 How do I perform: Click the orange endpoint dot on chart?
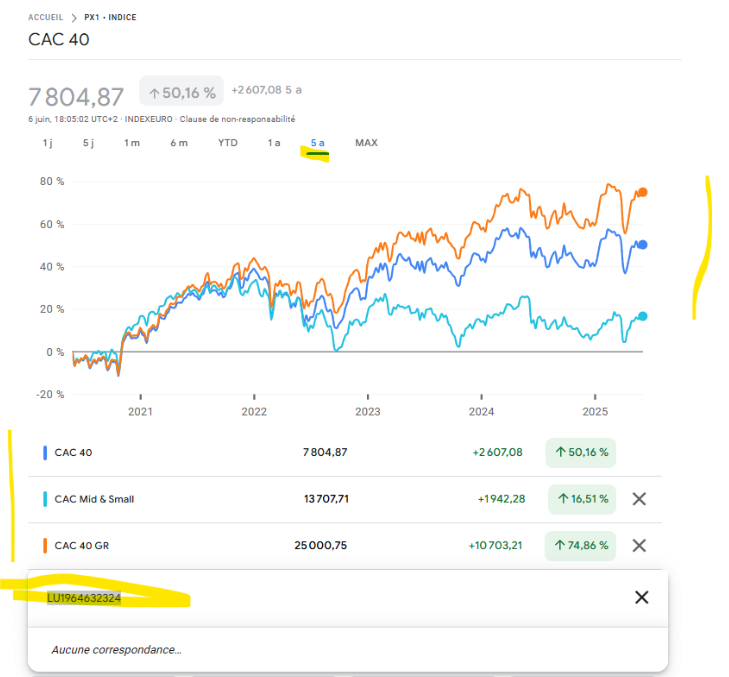(x=643, y=192)
